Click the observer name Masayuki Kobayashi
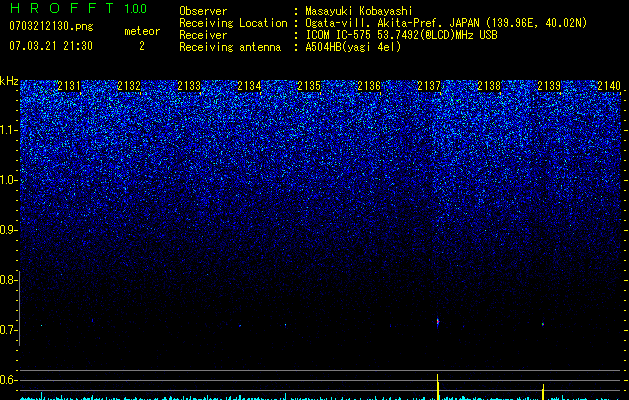The height and width of the screenshot is (400, 629). pyautogui.click(x=359, y=11)
